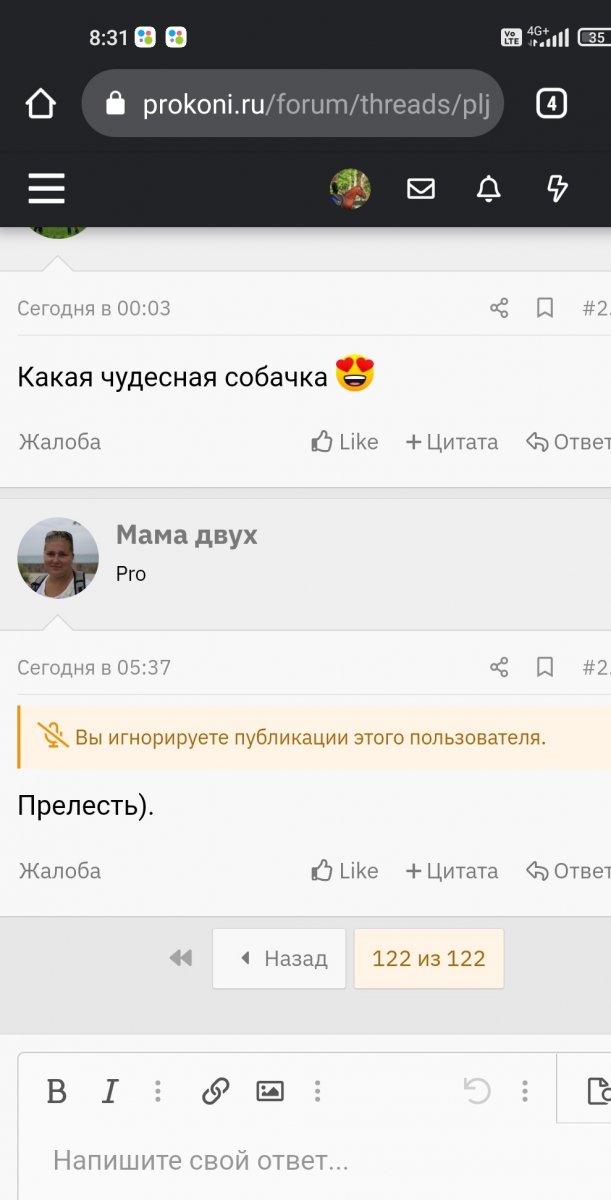Expand more text formatting options after italic
Screen dimensions: 611x1200
coord(158,1091)
